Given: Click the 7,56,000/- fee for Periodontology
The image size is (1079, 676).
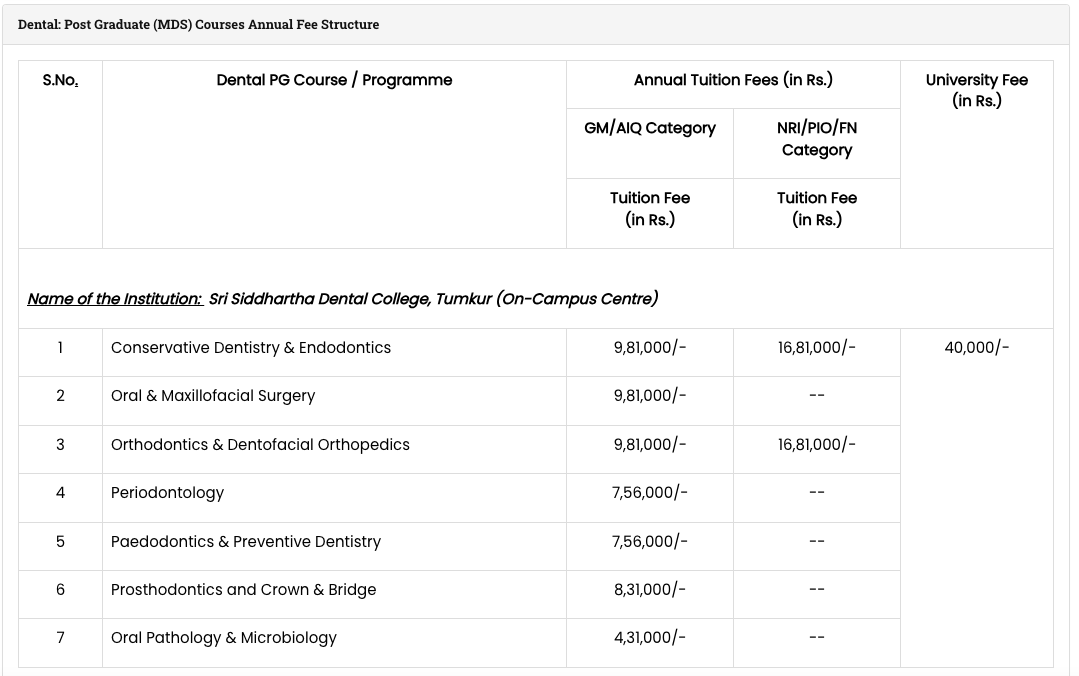Looking at the screenshot, I should point(649,492).
